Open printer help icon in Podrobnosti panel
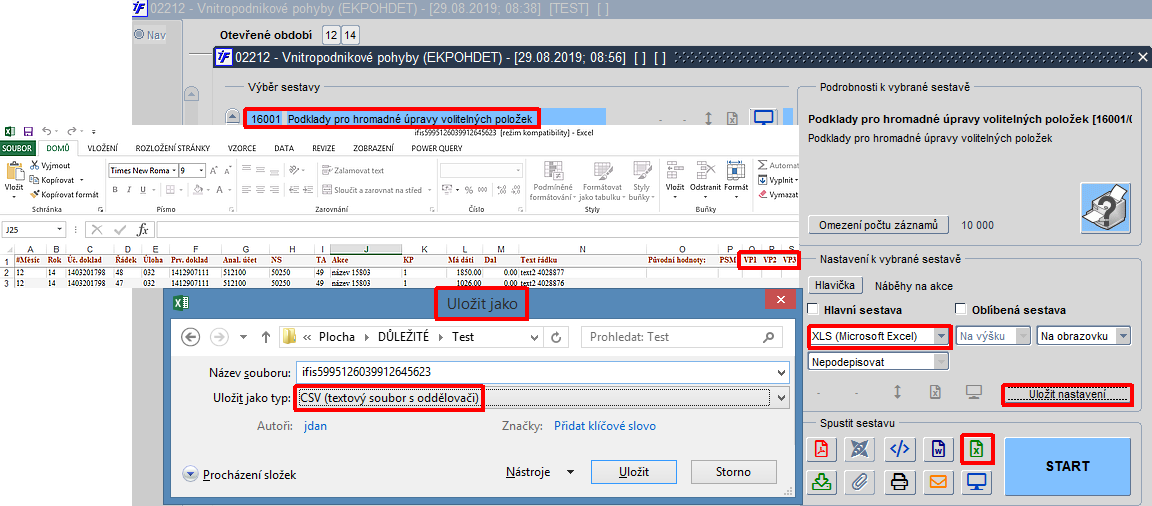 1104,207
